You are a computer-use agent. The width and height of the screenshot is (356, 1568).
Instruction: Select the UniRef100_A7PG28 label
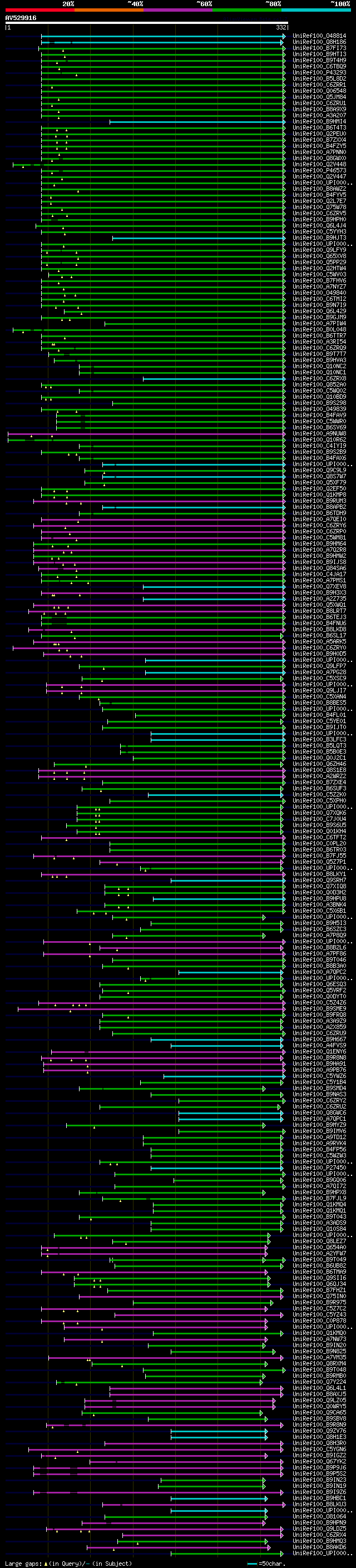click(x=319, y=672)
